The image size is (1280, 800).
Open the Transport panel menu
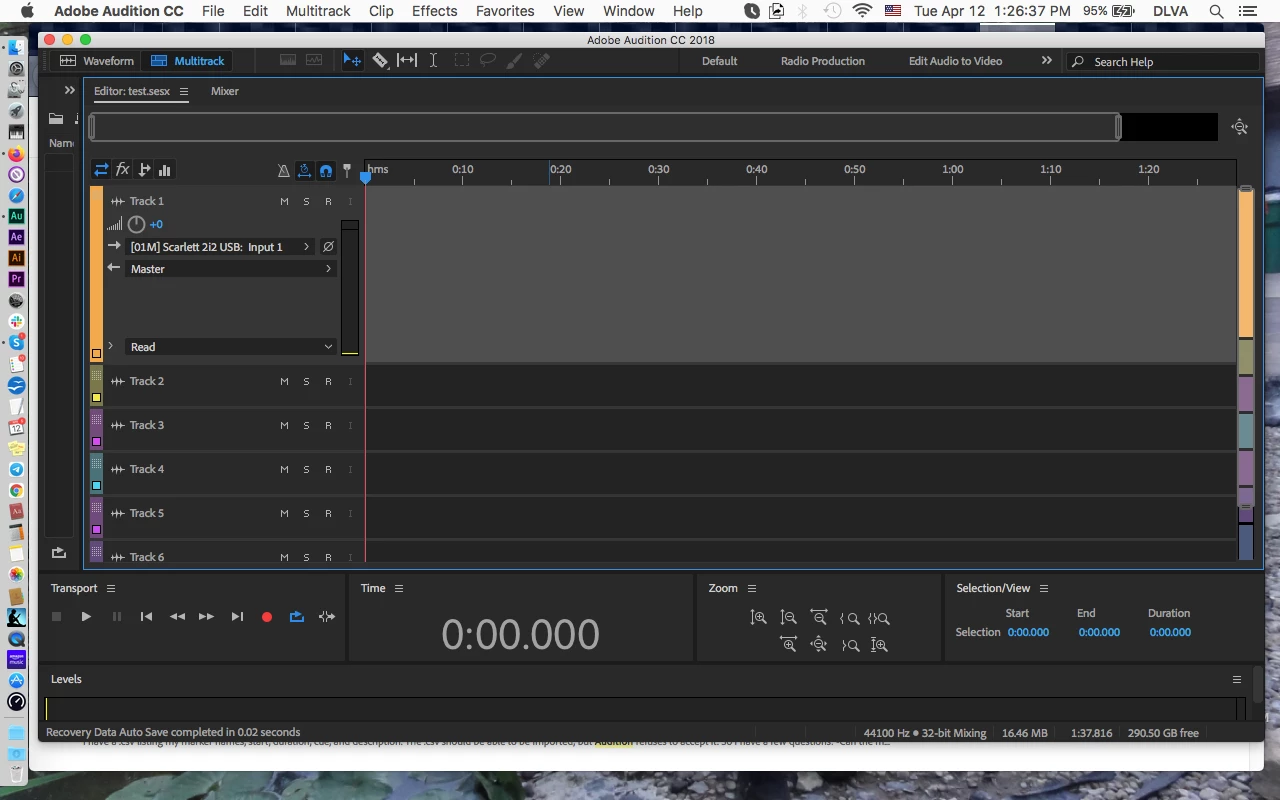click(111, 588)
